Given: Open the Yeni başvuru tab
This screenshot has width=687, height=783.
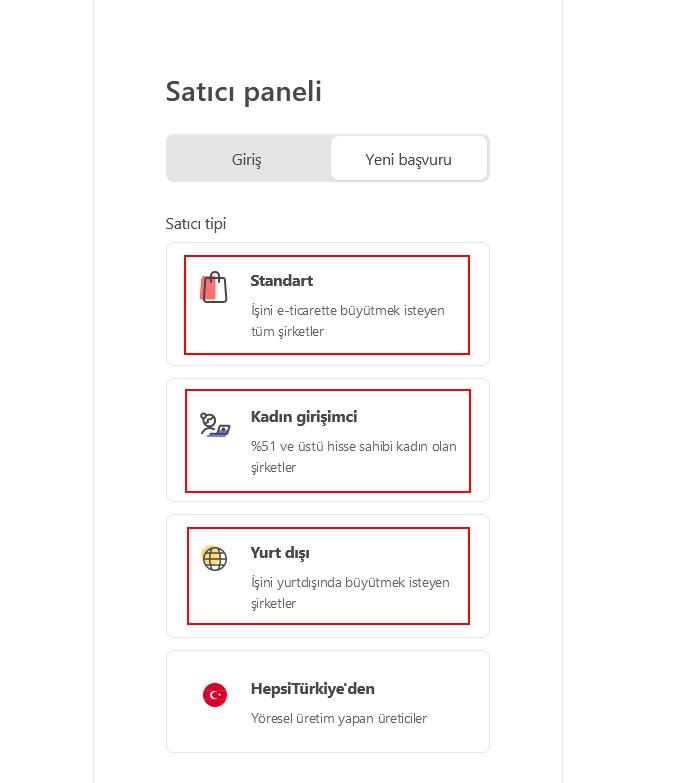Looking at the screenshot, I should coord(408,159).
